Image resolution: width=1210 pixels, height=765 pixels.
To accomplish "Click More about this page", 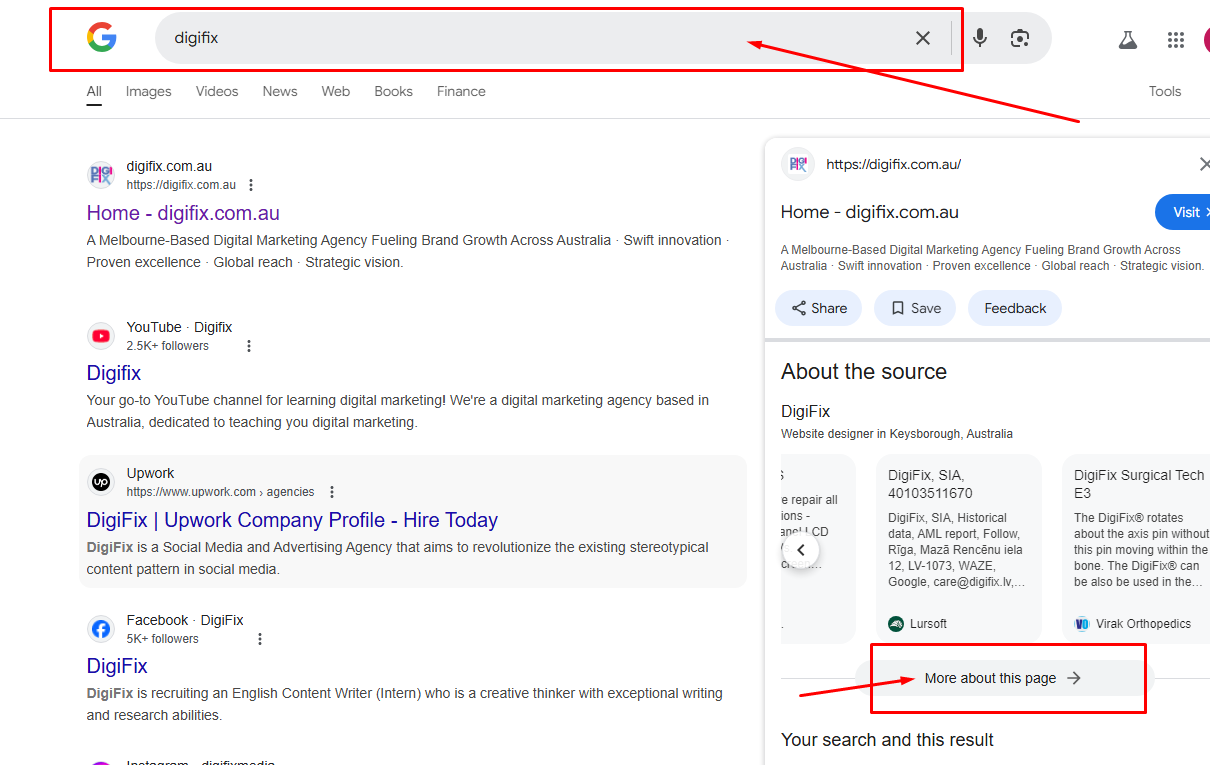I will click(1004, 678).
